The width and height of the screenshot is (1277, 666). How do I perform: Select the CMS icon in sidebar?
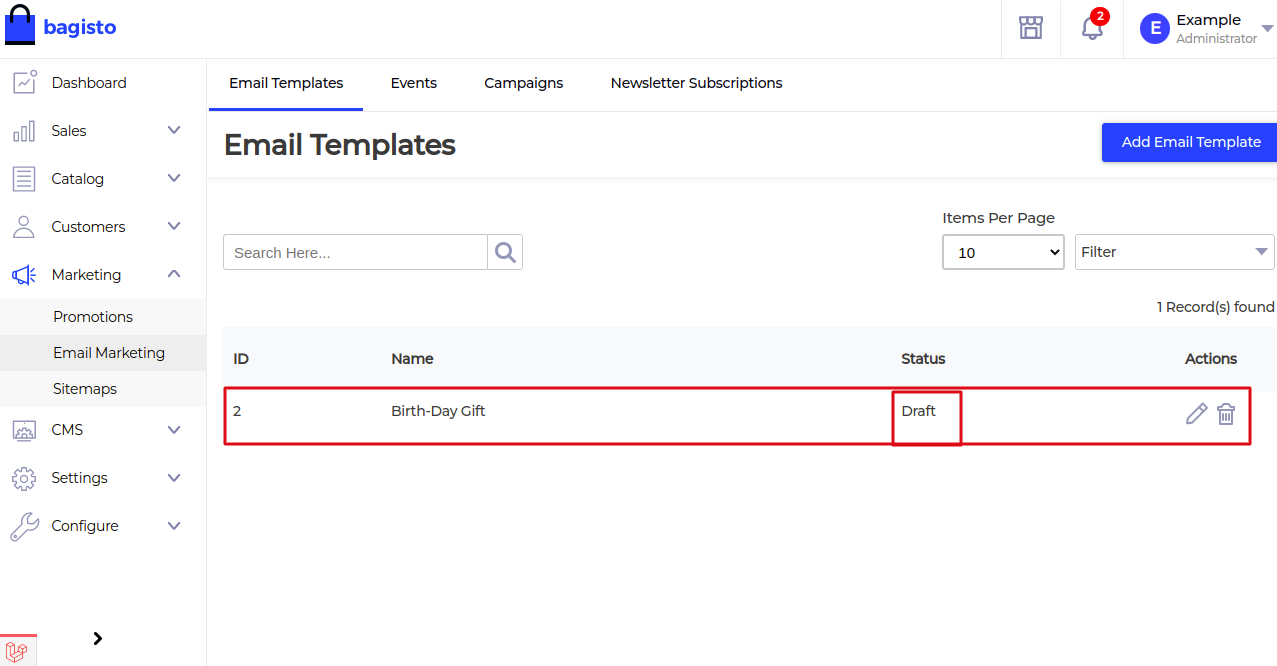click(x=24, y=429)
